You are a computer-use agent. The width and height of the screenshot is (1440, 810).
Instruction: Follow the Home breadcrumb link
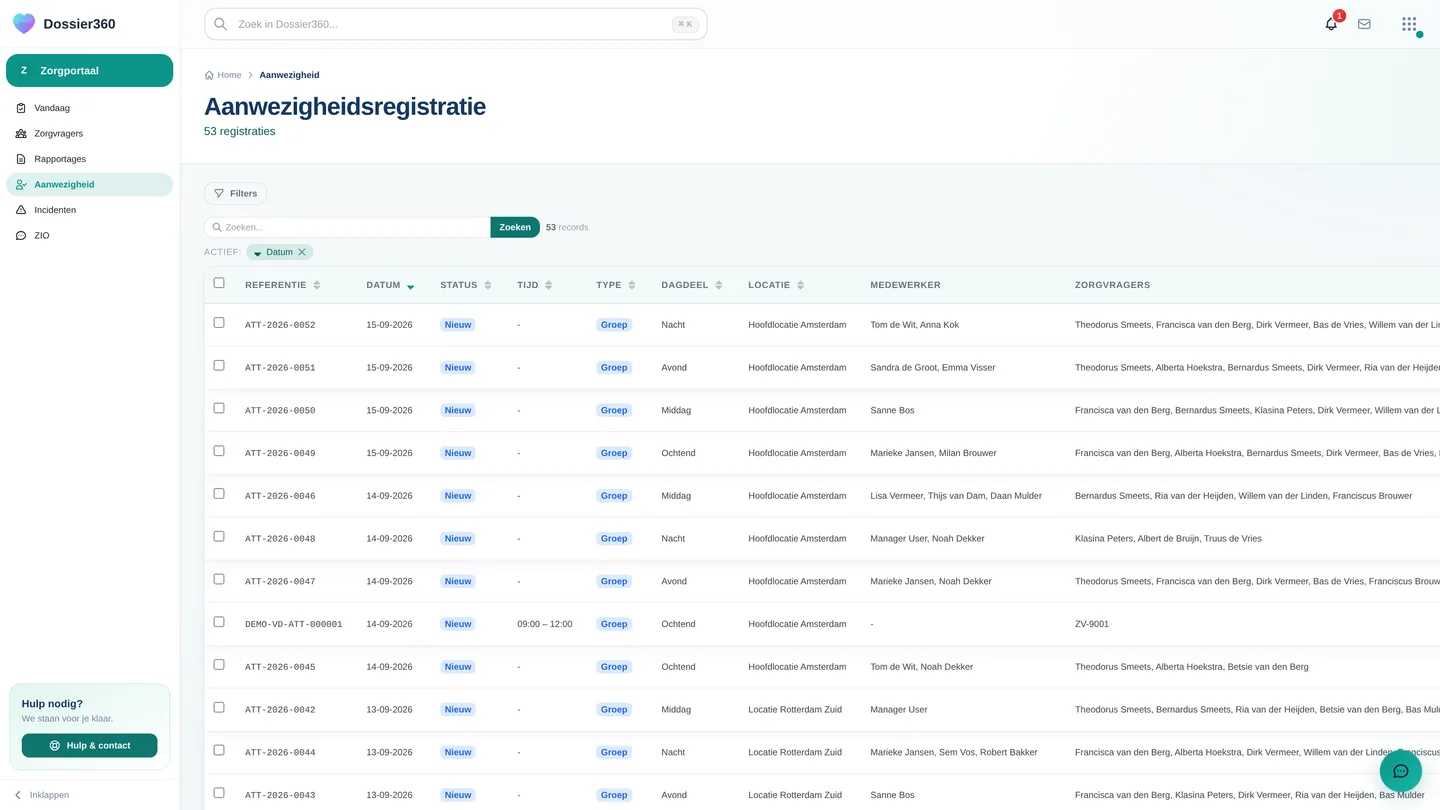[229, 75]
